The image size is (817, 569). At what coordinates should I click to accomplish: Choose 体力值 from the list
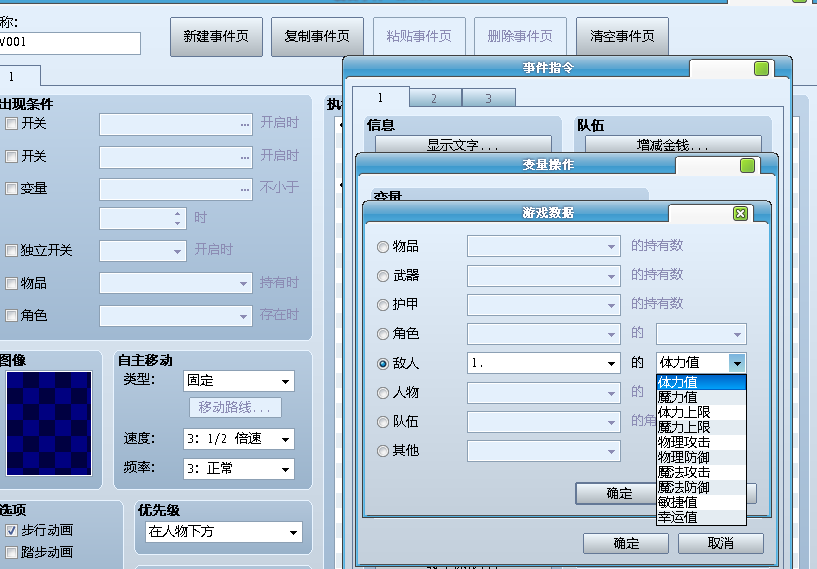pos(701,382)
